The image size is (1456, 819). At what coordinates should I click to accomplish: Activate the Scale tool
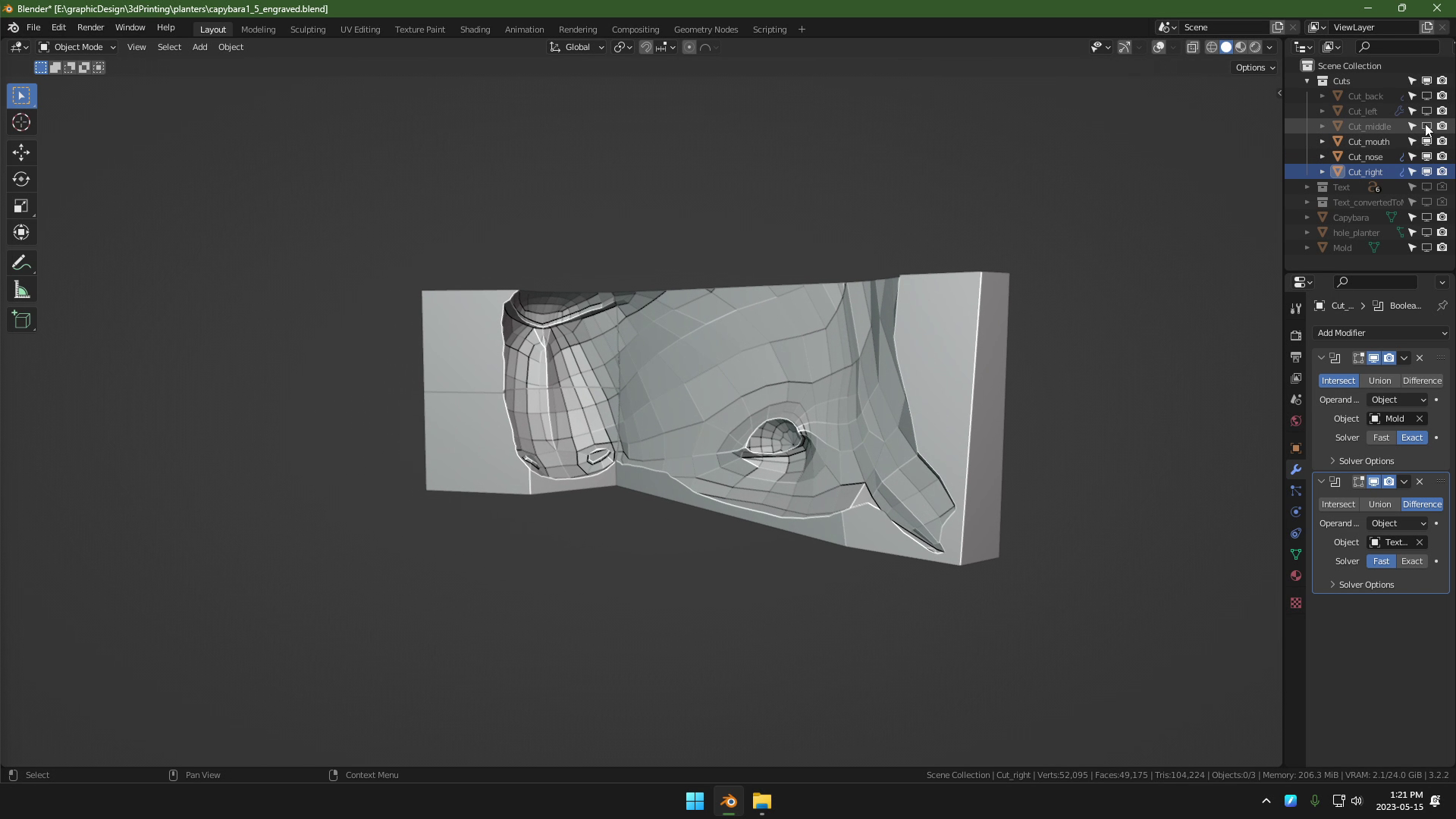pos(21,206)
